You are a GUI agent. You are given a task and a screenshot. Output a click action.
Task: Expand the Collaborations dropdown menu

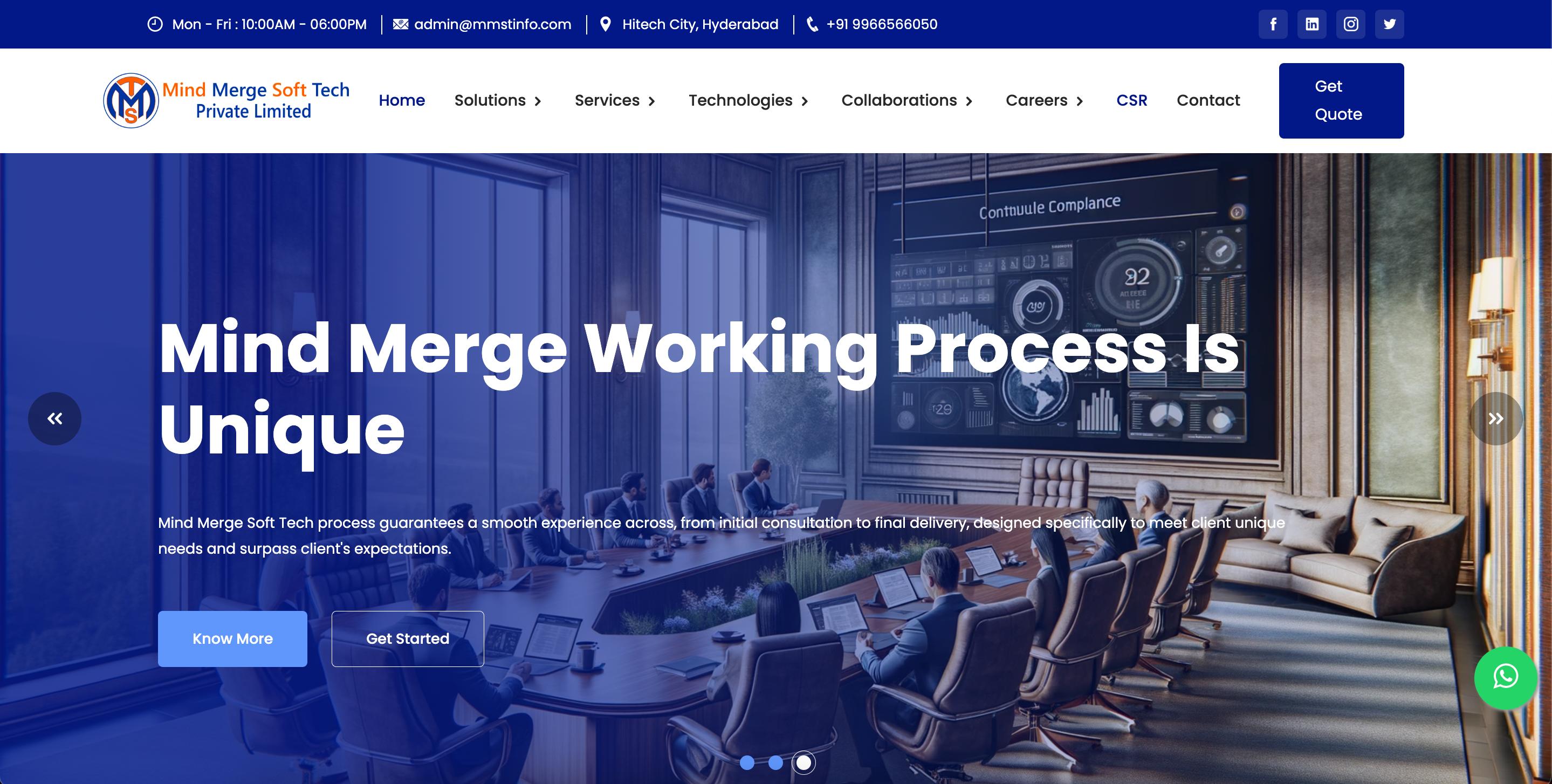point(907,101)
